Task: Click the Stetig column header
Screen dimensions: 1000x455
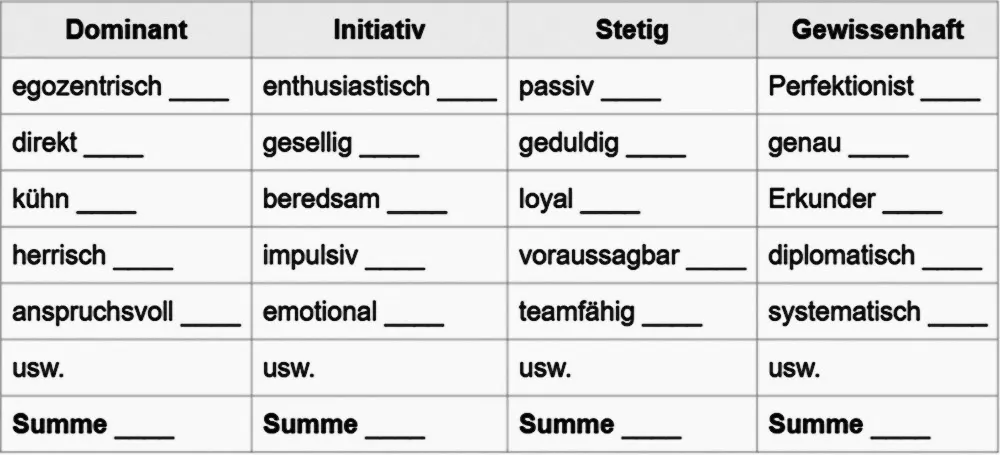Action: (x=631, y=29)
